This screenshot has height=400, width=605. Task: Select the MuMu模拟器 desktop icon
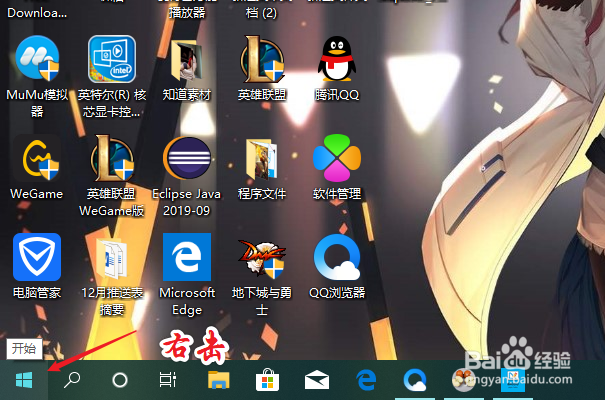pos(37,59)
